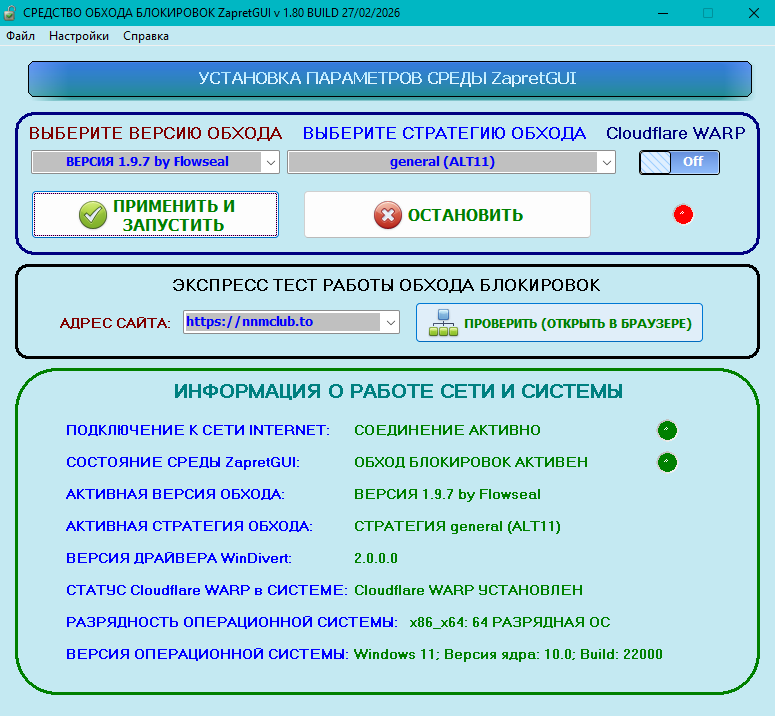
Task: Click the ZapretGUI state green indicator
Action: [667, 462]
